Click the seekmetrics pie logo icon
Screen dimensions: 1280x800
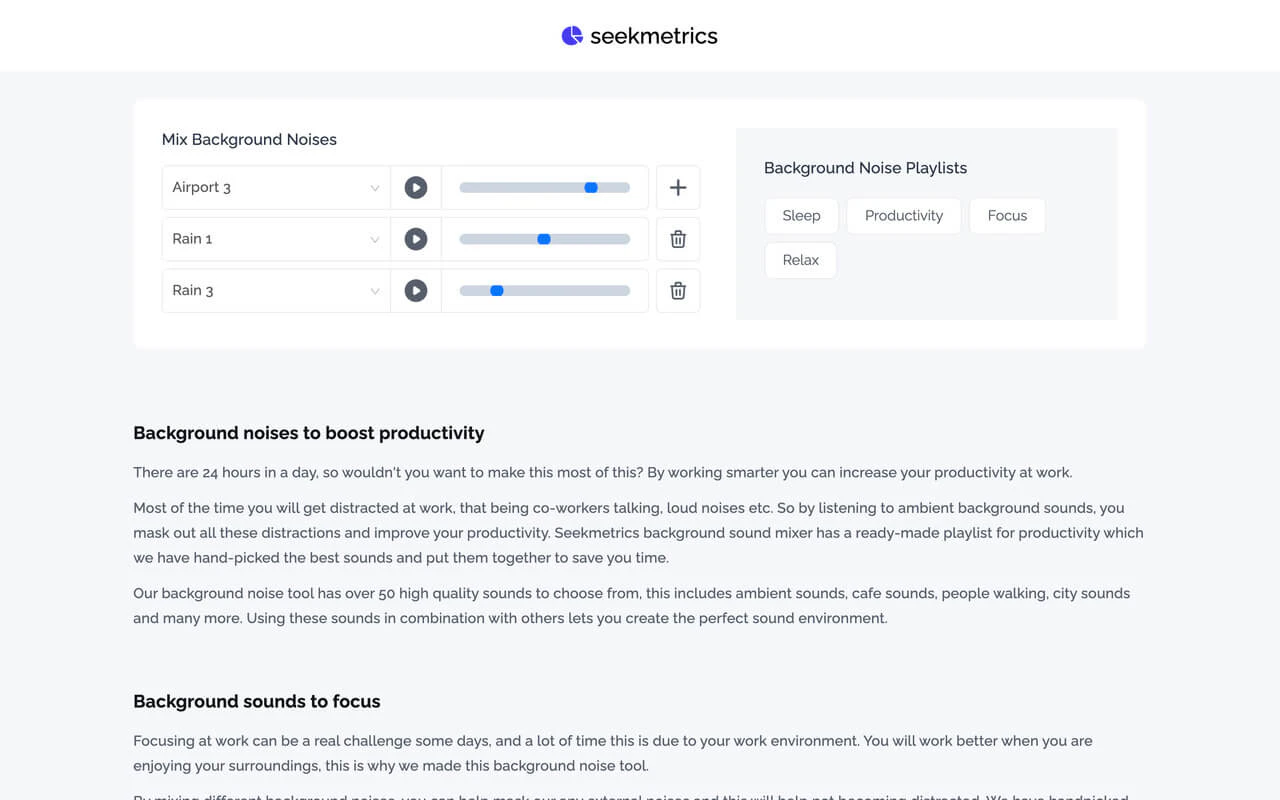(572, 36)
